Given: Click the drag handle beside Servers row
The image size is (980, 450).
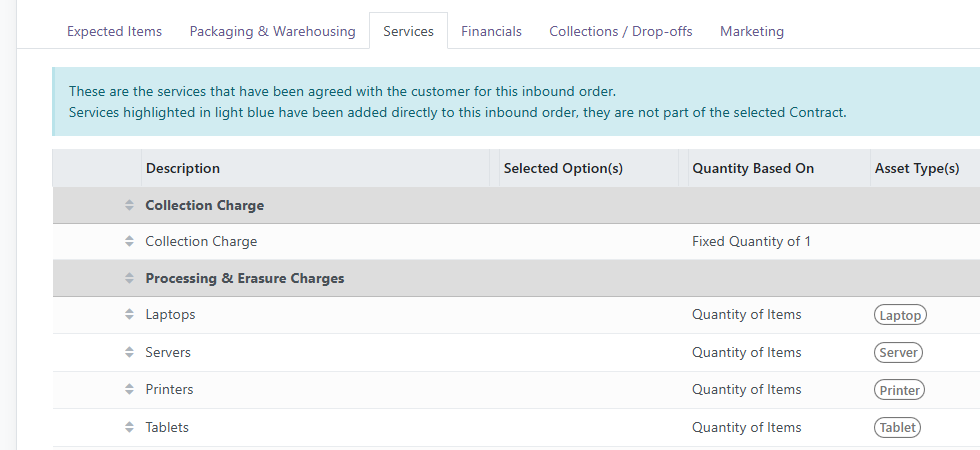Looking at the screenshot, I should [x=129, y=352].
